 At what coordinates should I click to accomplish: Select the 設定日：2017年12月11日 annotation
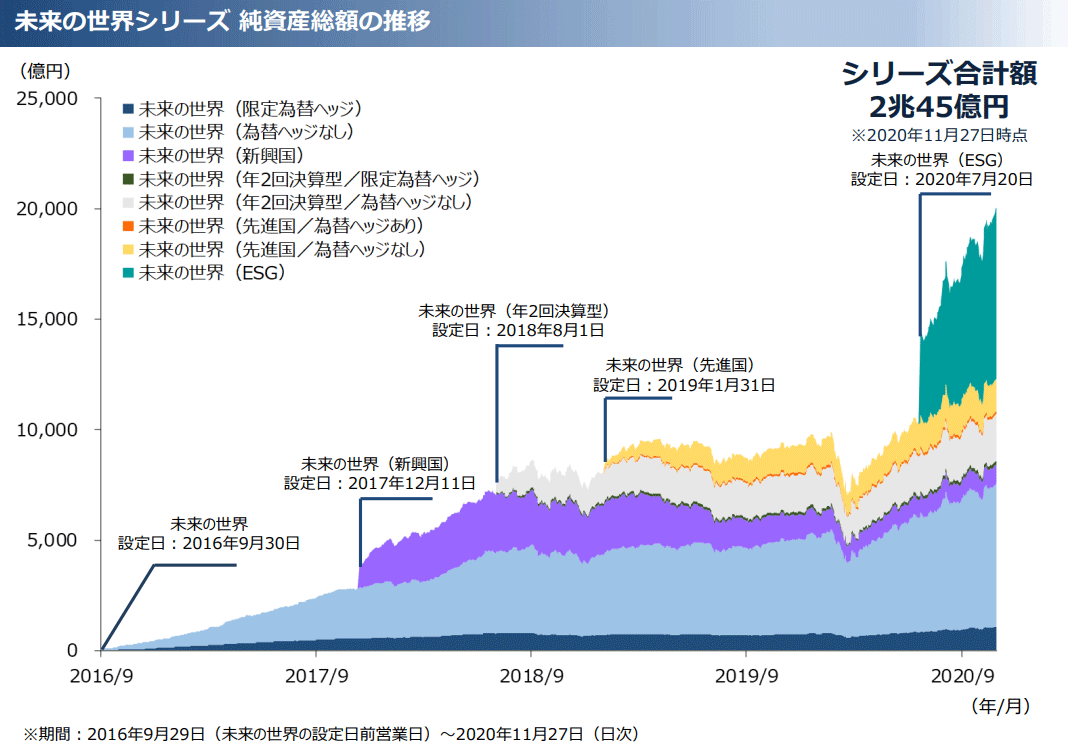pyautogui.click(x=380, y=484)
